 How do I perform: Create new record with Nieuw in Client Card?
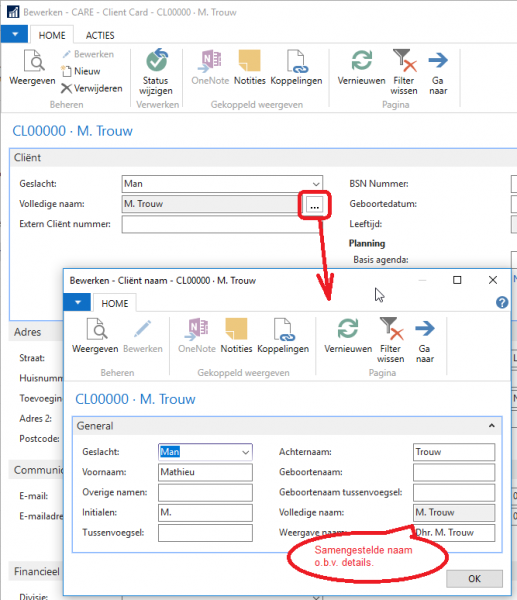pyautogui.click(x=81, y=71)
